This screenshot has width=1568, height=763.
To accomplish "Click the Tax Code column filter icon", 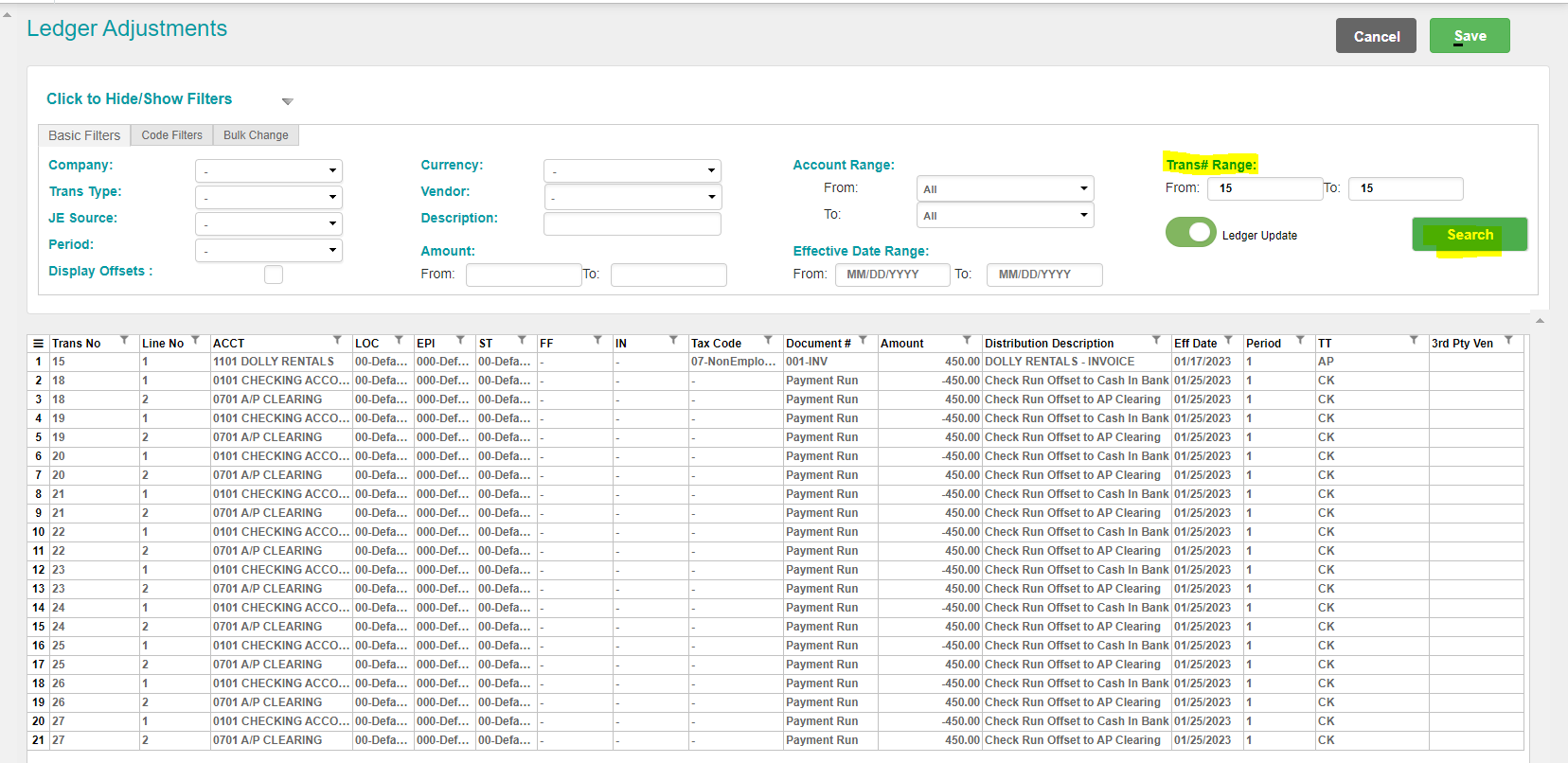I will point(768,341).
